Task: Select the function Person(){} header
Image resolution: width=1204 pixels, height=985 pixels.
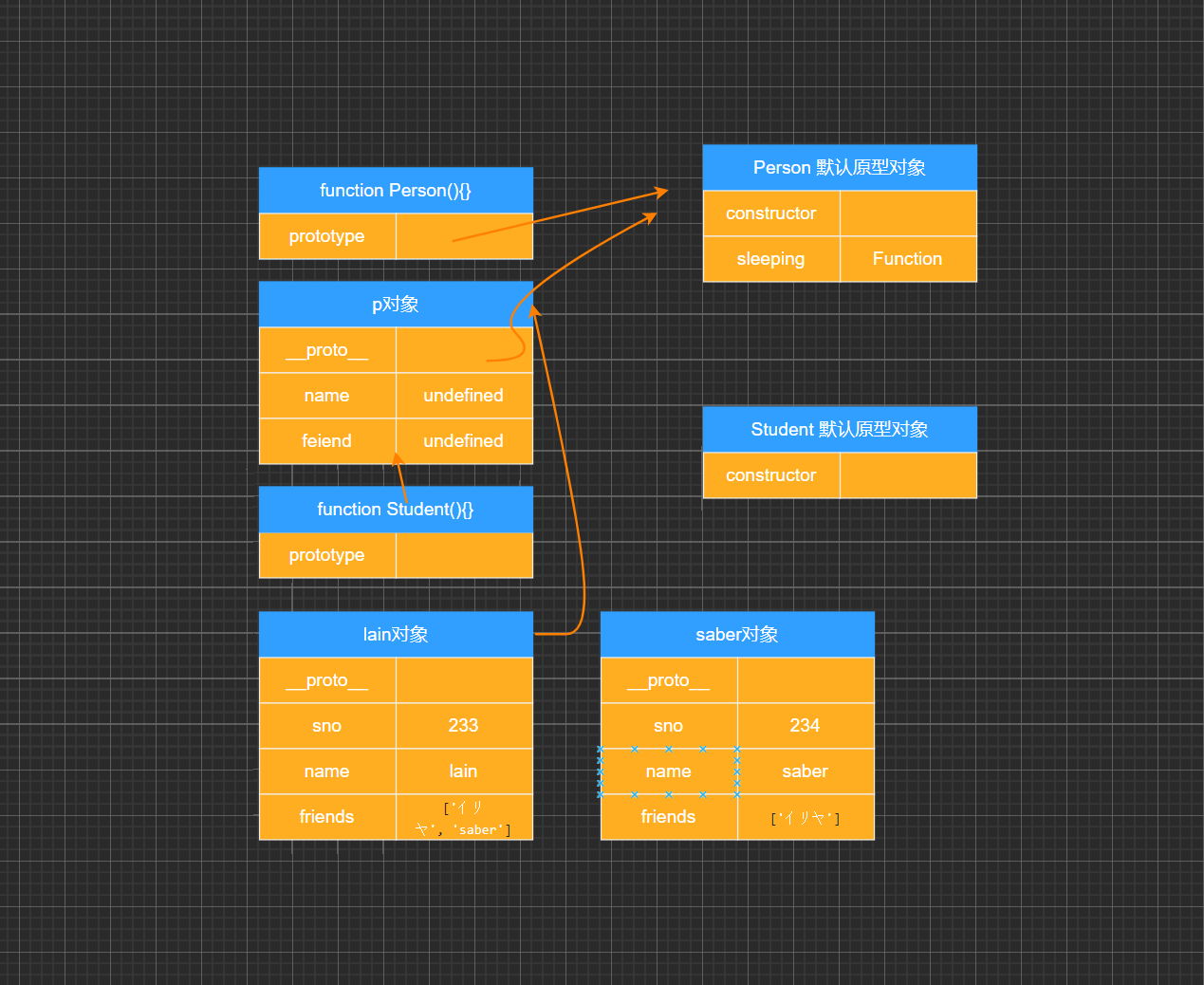Action: (x=396, y=190)
